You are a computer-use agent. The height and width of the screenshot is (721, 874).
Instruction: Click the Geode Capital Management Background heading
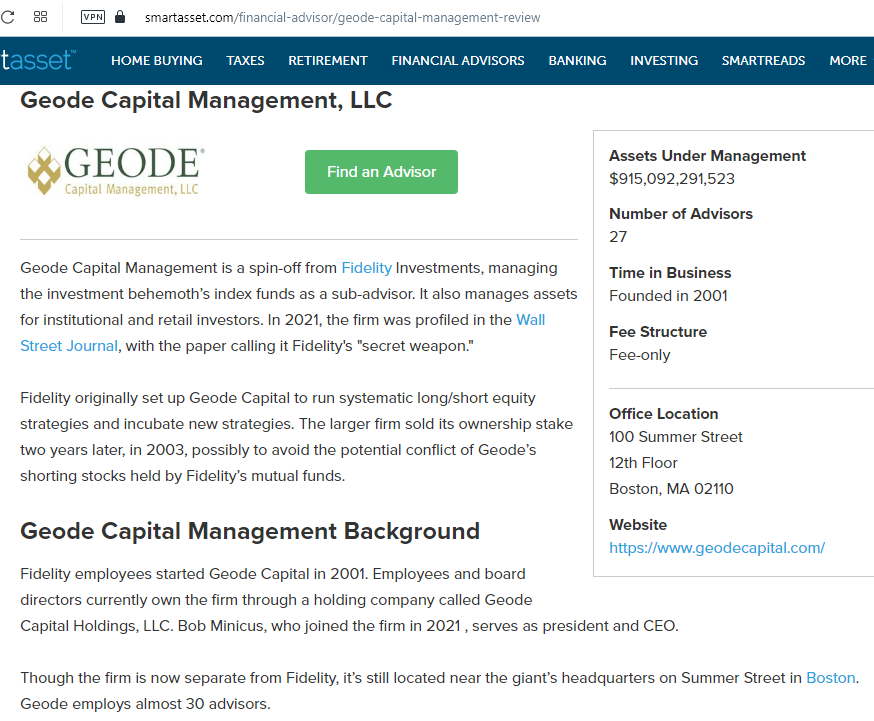click(250, 532)
